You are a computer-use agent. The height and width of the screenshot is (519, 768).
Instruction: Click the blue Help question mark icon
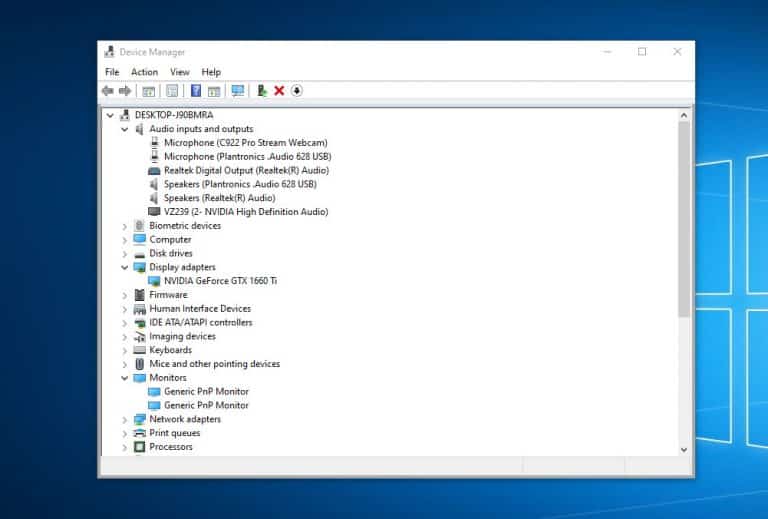(196, 91)
